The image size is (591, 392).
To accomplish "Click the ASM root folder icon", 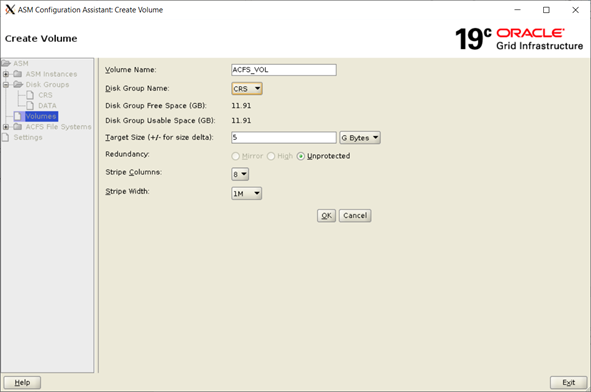I will [6, 63].
